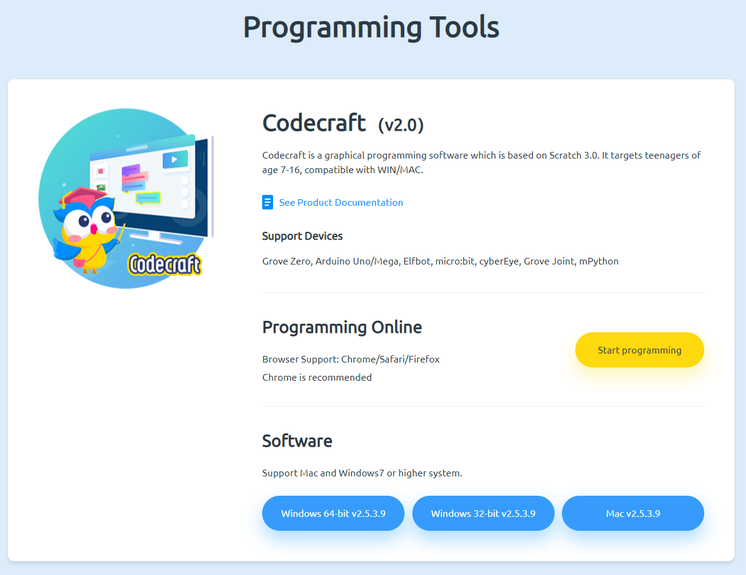Click the Start programming button
This screenshot has height=575, width=746.
coord(639,350)
